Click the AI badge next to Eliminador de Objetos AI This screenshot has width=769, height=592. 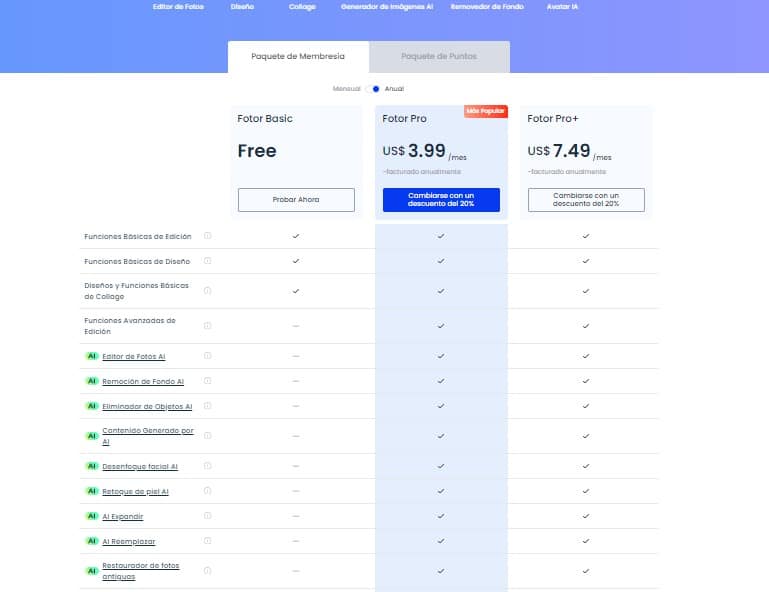(x=92, y=406)
